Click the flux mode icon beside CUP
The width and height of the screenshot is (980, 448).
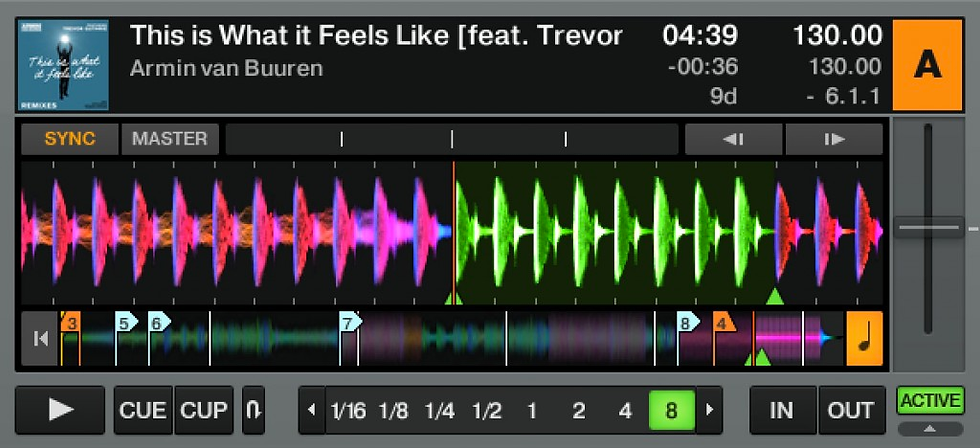253,410
